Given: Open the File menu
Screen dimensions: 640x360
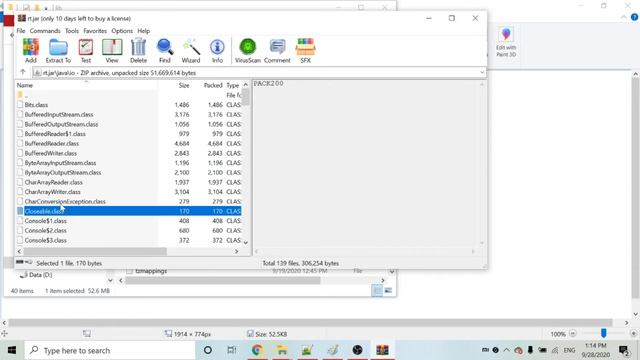Looking at the screenshot, I should click(x=21, y=31).
